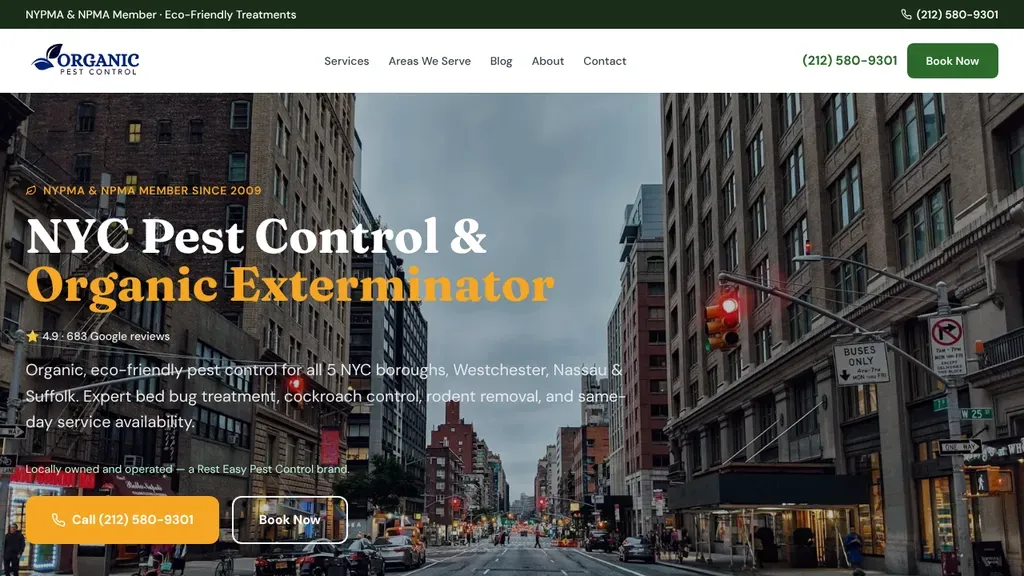Click the phone icon in the top bar
This screenshot has height=576, width=1024.
click(906, 14)
